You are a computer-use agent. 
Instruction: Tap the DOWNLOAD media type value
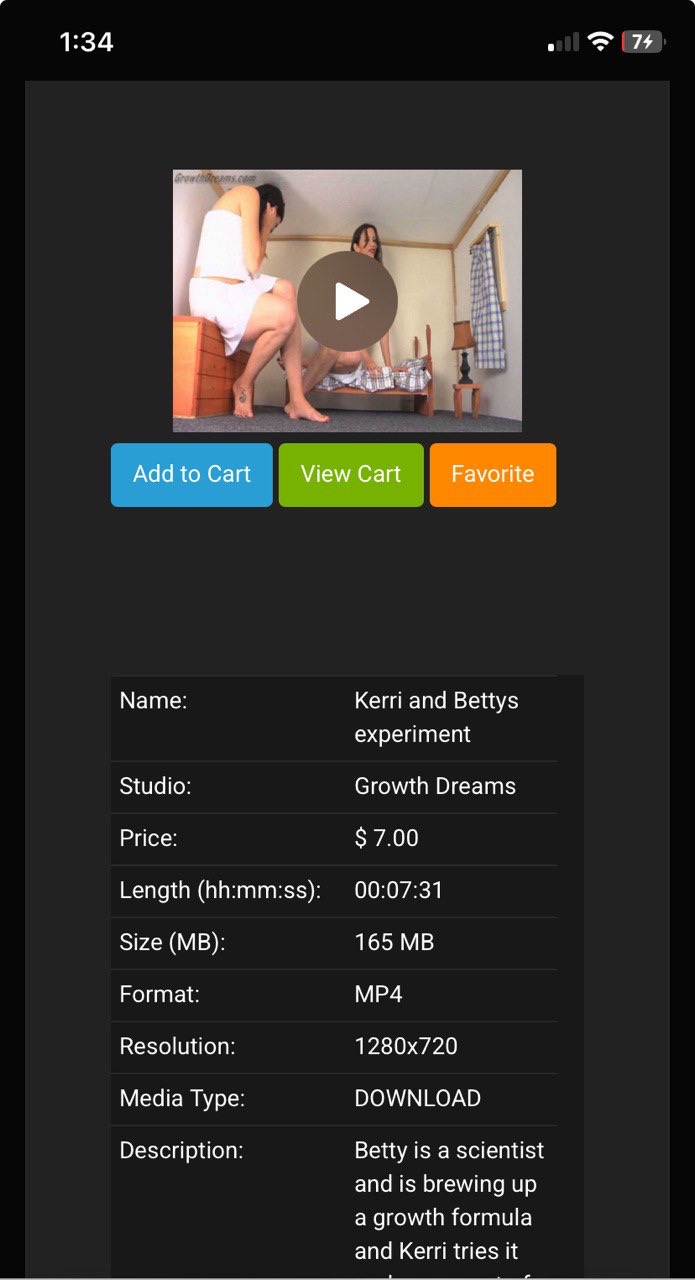pos(417,1098)
